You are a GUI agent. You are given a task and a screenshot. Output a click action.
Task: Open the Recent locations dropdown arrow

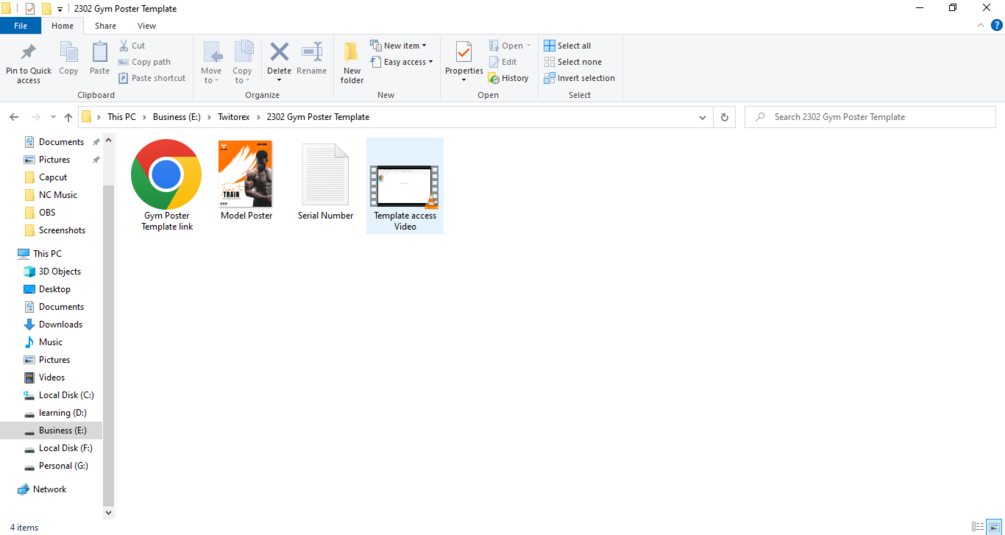(53, 117)
